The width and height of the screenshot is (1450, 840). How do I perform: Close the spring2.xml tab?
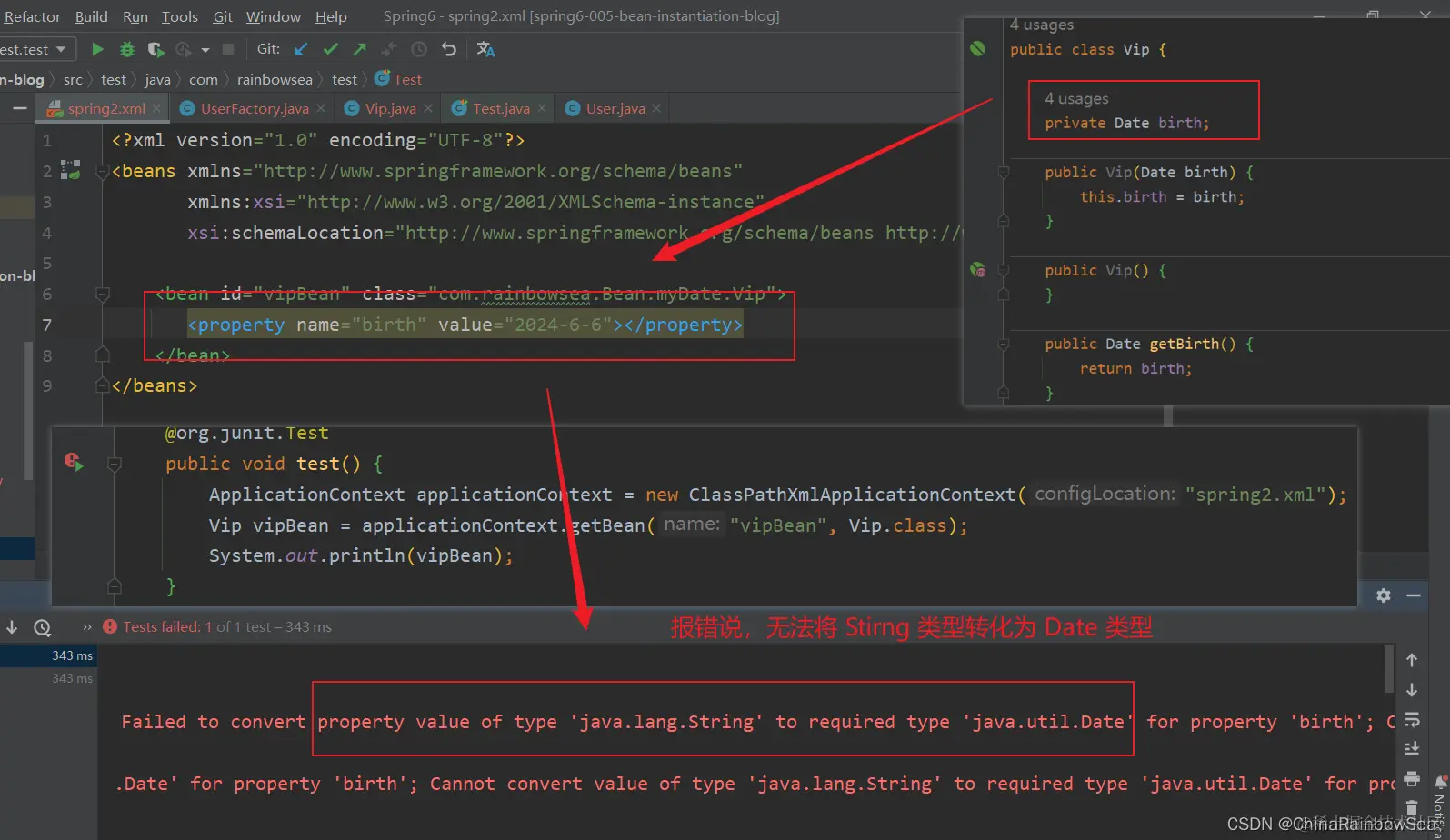click(156, 108)
